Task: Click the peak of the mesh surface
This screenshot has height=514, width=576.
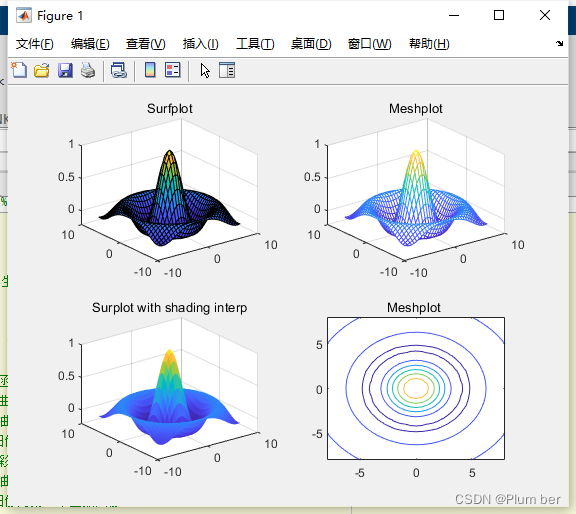Action: [x=416, y=152]
